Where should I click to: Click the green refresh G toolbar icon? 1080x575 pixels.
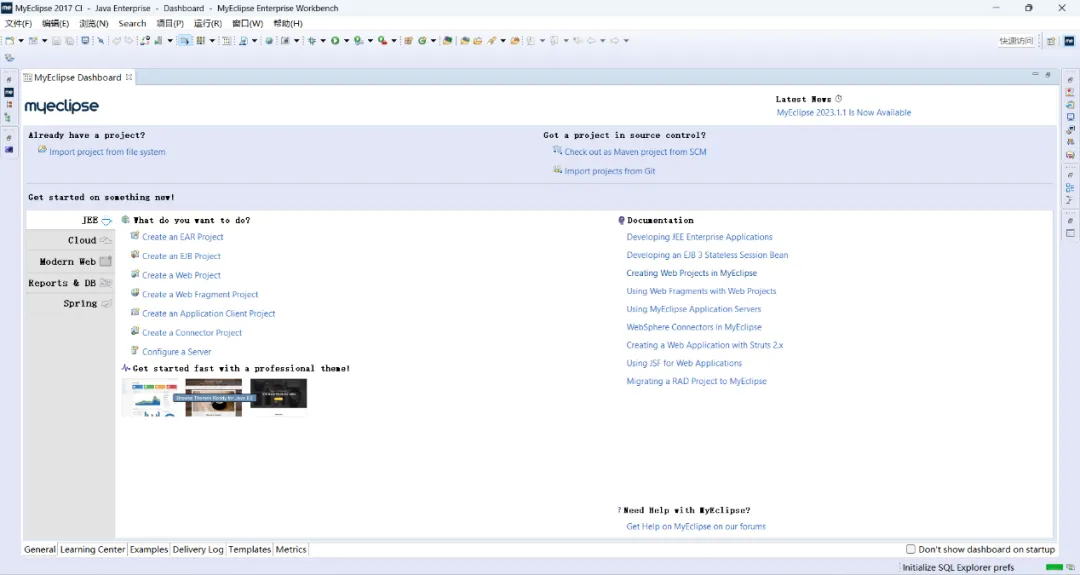422,41
